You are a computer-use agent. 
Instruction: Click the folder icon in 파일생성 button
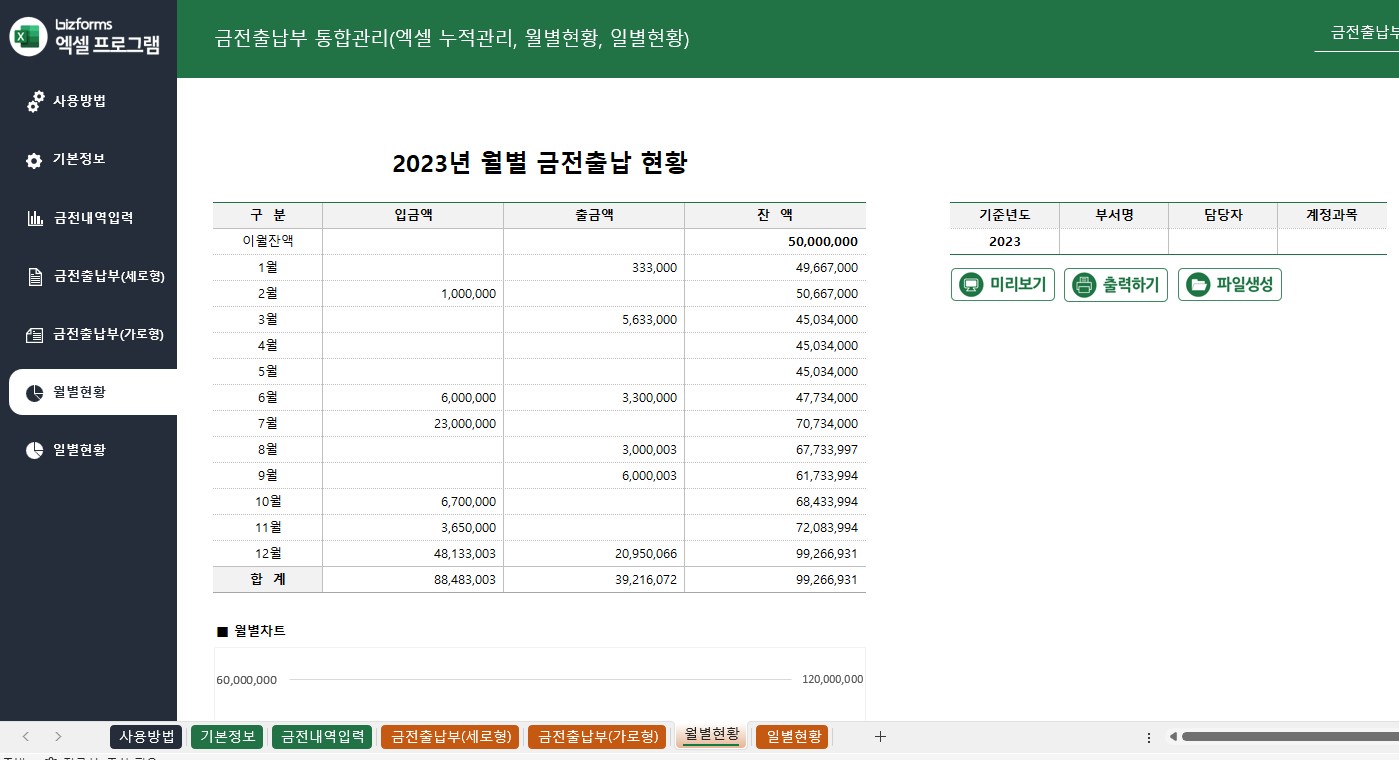click(1197, 285)
